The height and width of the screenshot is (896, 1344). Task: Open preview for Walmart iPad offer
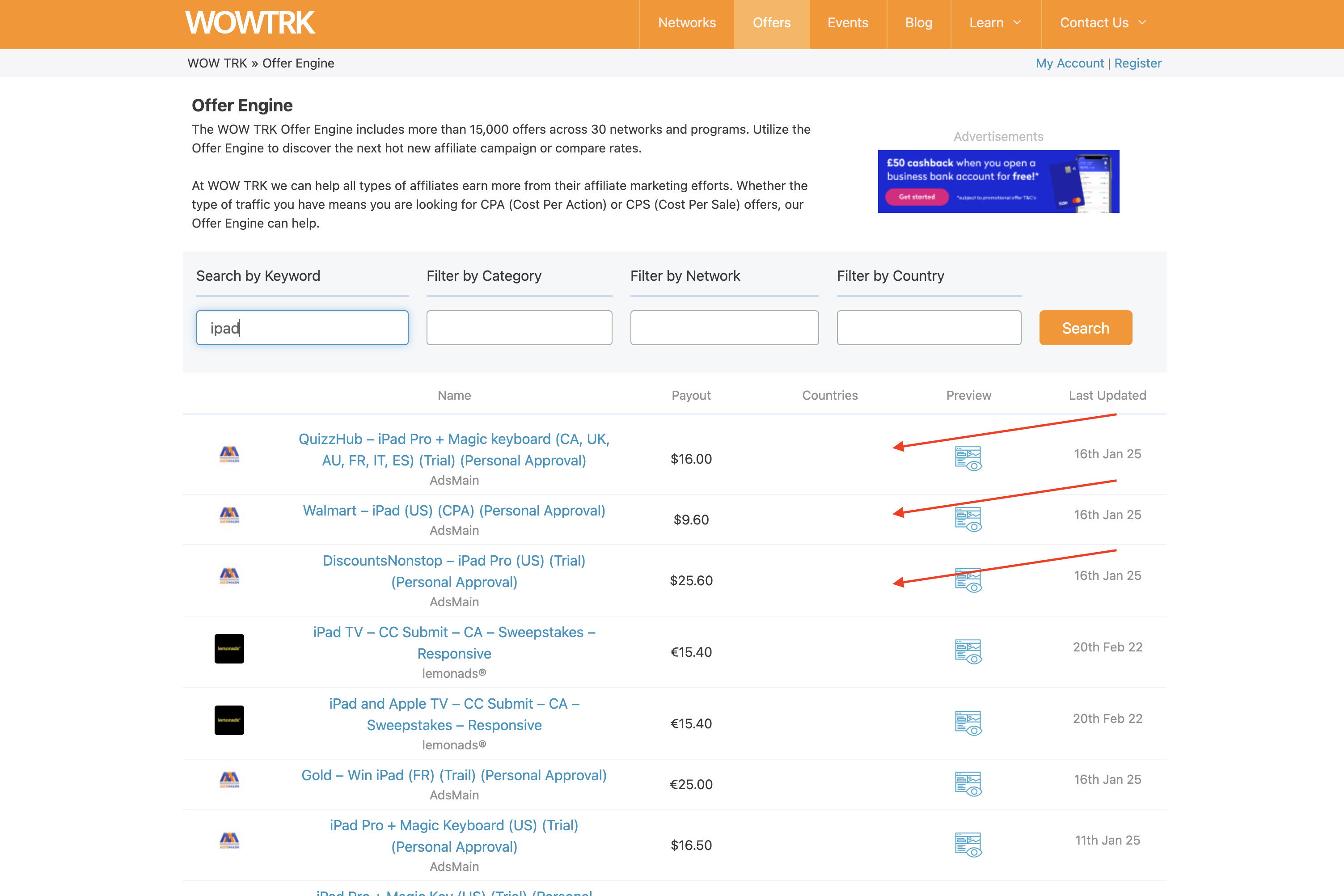[x=968, y=520]
